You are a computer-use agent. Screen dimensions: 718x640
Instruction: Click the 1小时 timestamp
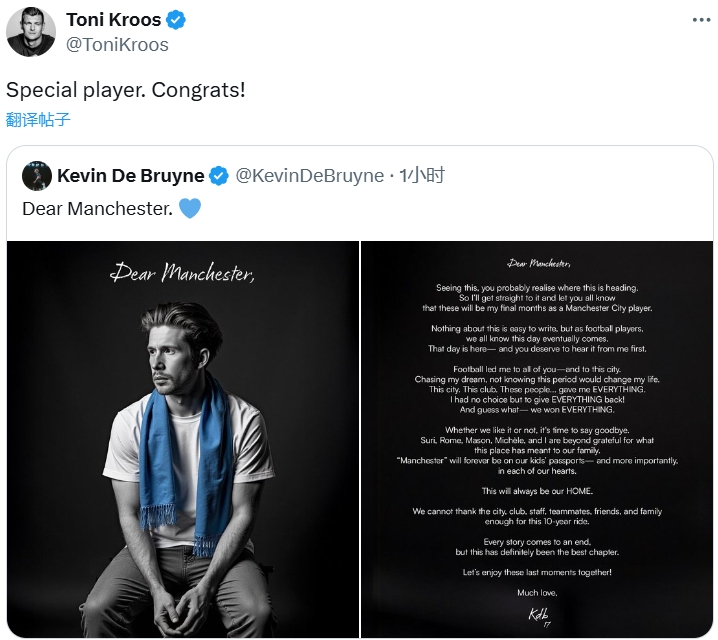click(422, 176)
